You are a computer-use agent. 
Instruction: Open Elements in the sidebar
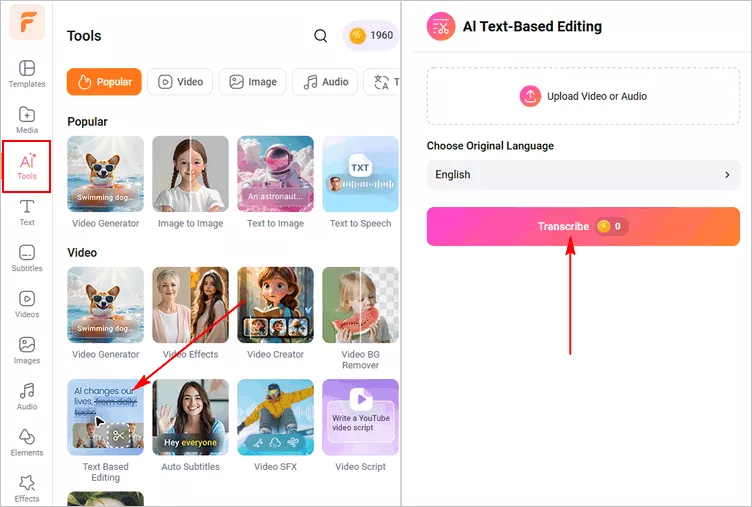point(27,443)
